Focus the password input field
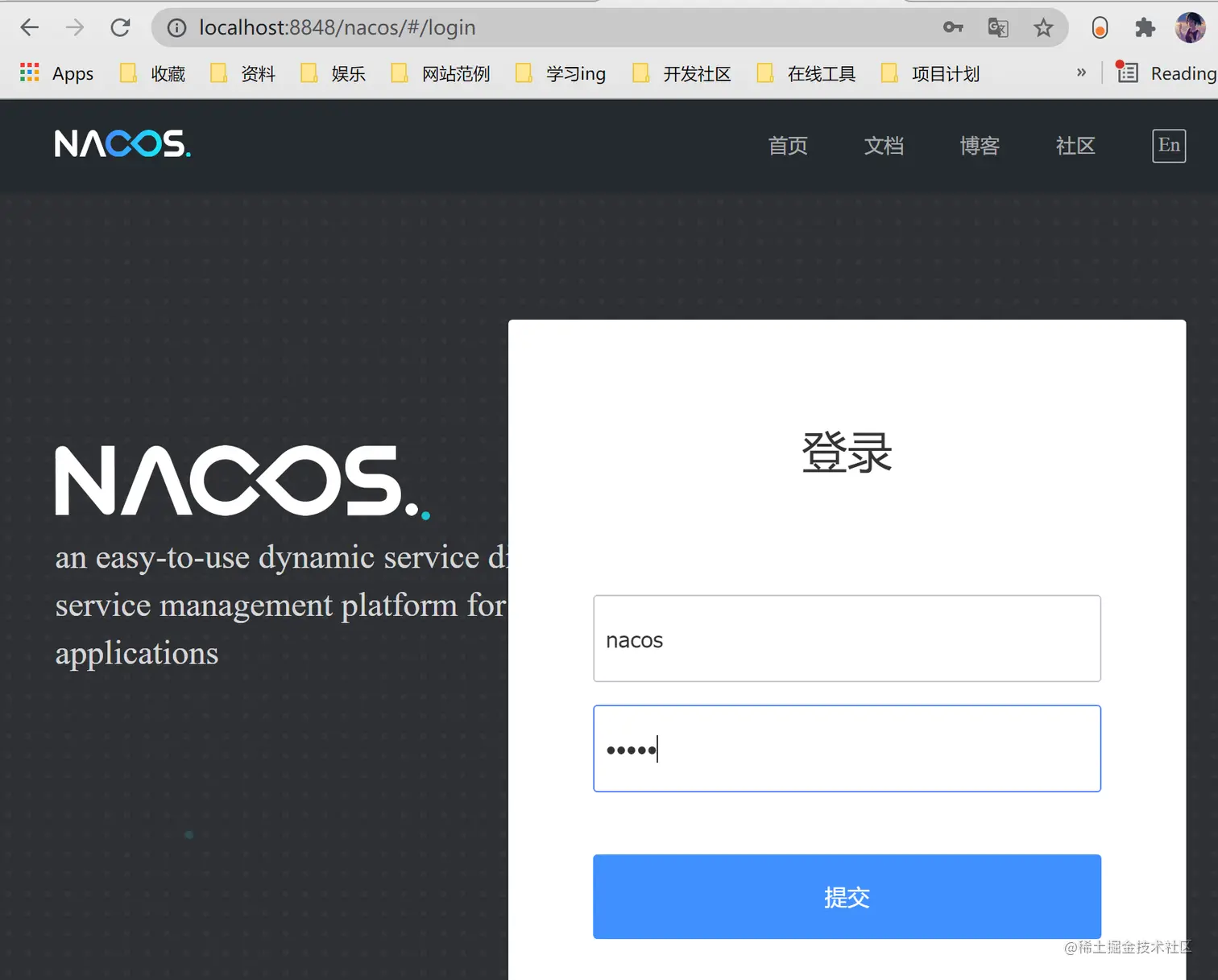1218x980 pixels. pos(847,749)
